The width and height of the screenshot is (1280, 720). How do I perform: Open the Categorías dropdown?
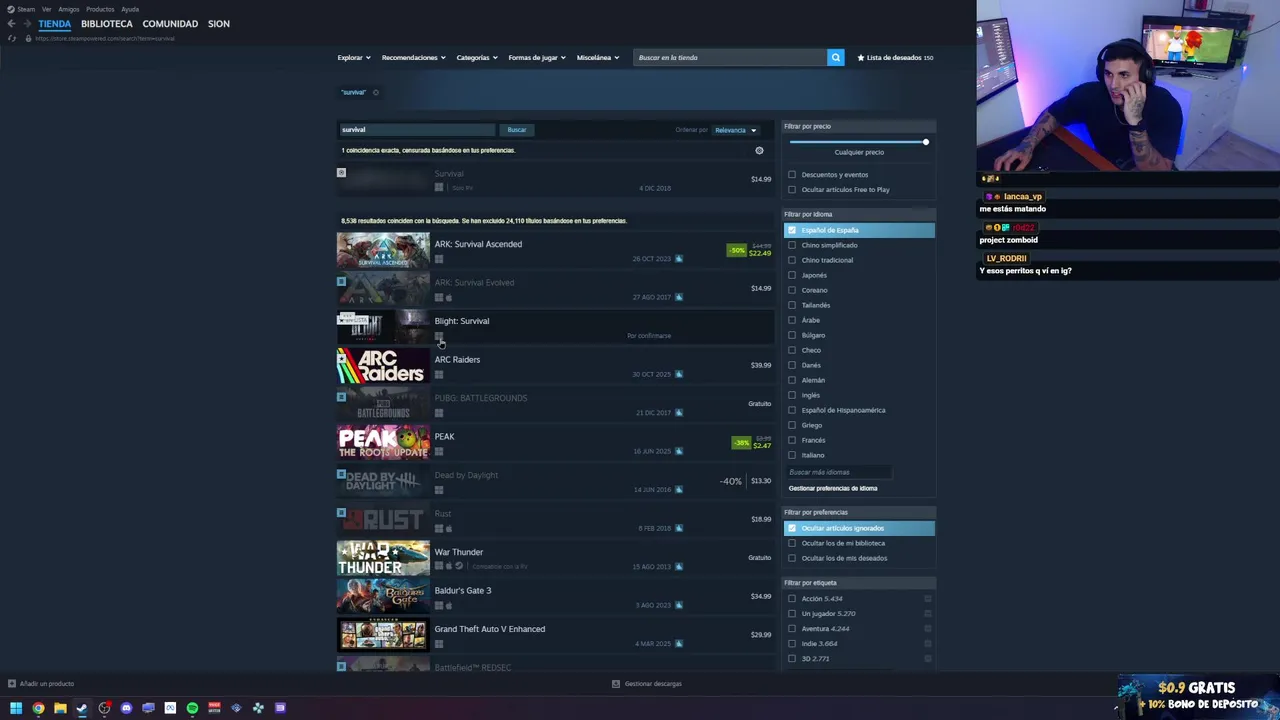(477, 57)
